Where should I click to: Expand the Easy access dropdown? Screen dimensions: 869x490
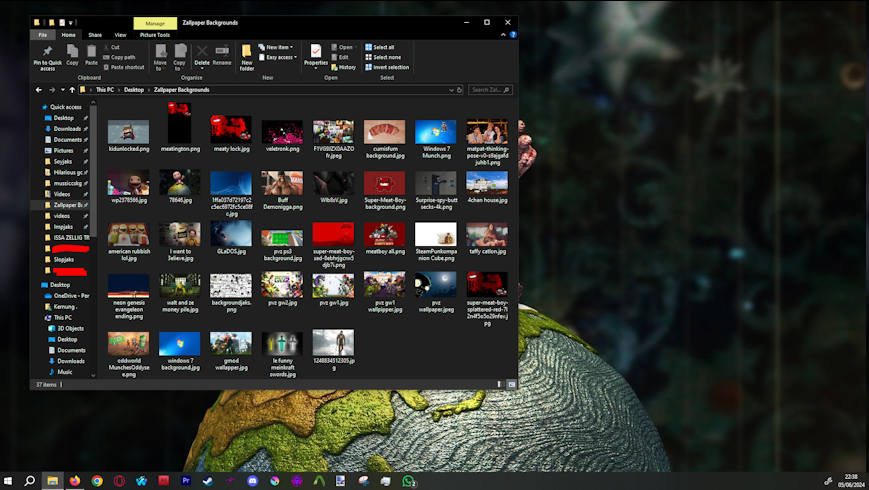pos(295,57)
